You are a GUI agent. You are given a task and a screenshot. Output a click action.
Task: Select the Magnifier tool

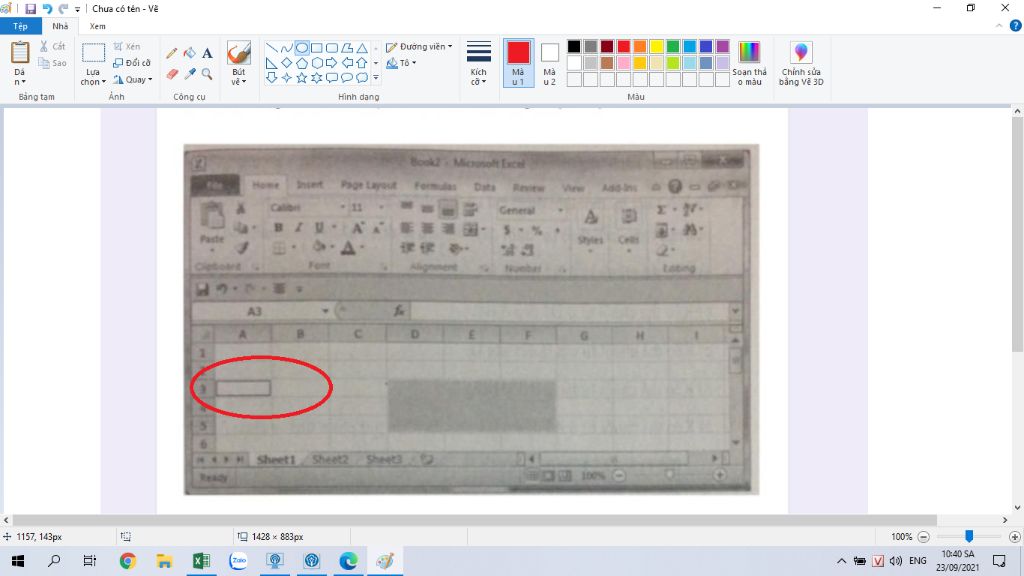point(207,74)
